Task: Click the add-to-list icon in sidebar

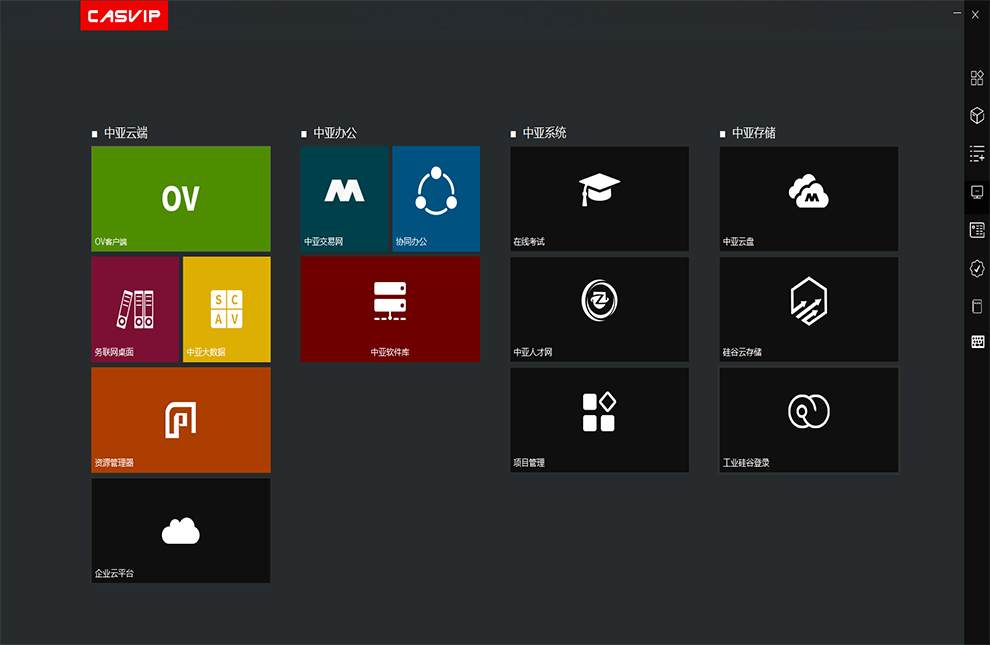Action: [977, 154]
